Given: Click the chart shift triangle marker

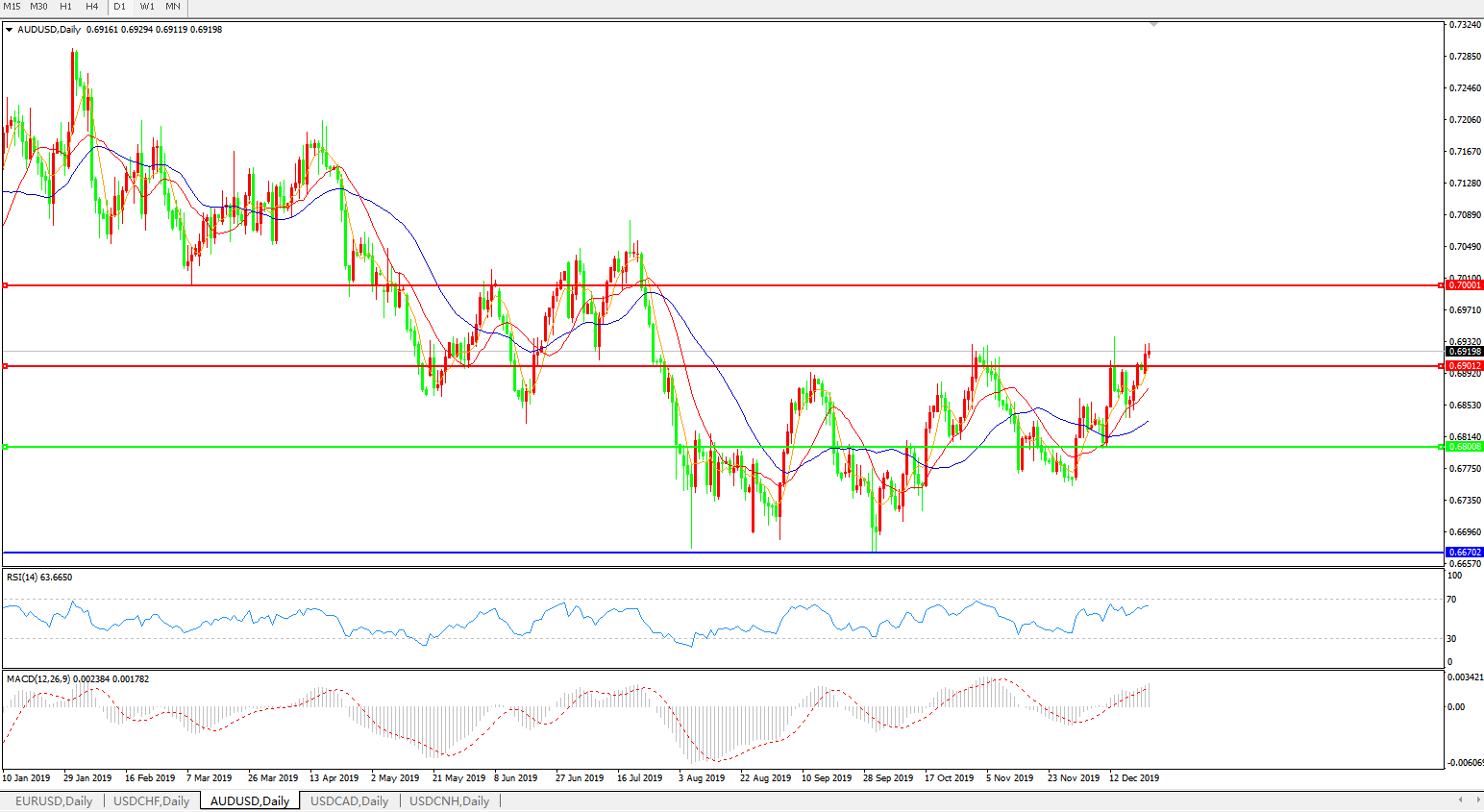Looking at the screenshot, I should 1153,24.
